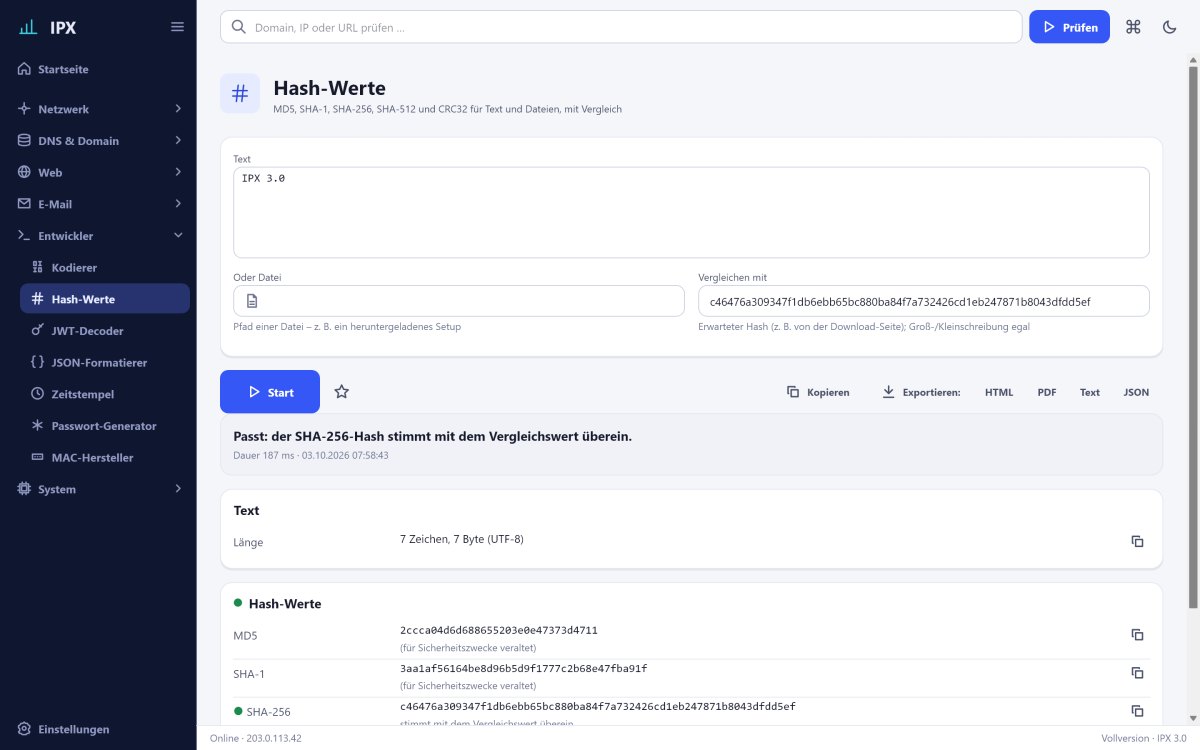
Task: Open the JSON-Formatierer tool
Action: coord(105,362)
